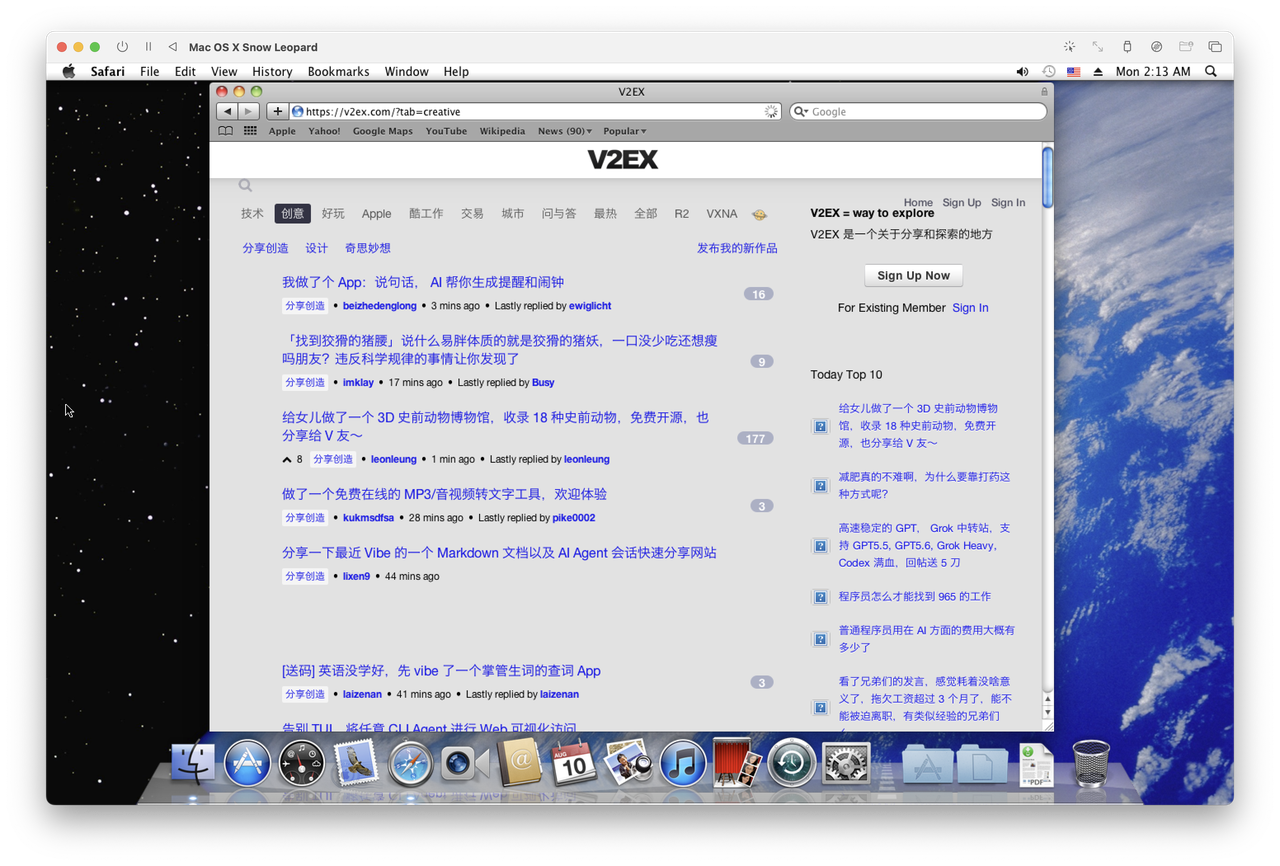Open topic about the MP3/音视频转文字工具
This screenshot has width=1280, height=866.
tap(444, 494)
